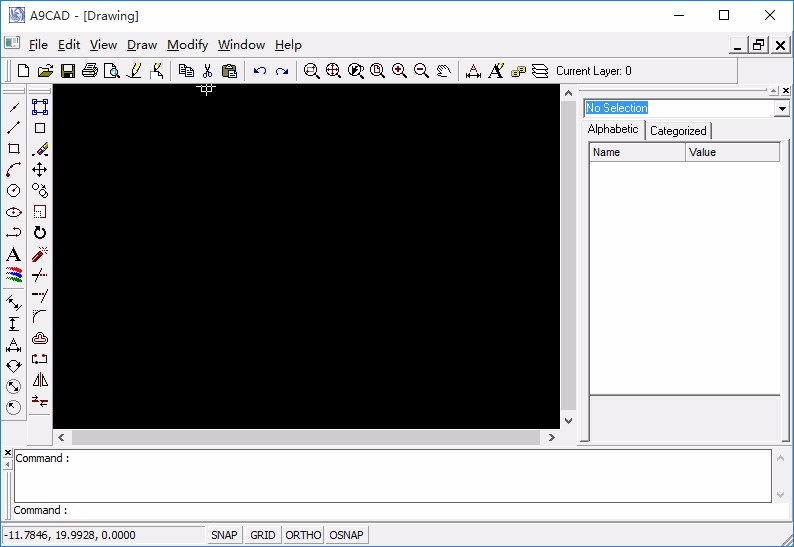Viewport: 794px width, 547px height.
Task: Activate the Rotate tool
Action: [x=39, y=232]
